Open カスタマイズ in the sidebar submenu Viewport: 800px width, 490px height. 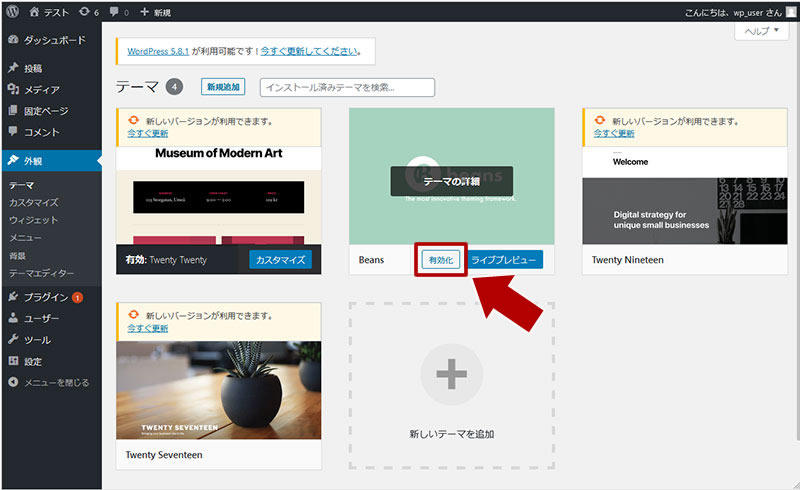tap(34, 203)
